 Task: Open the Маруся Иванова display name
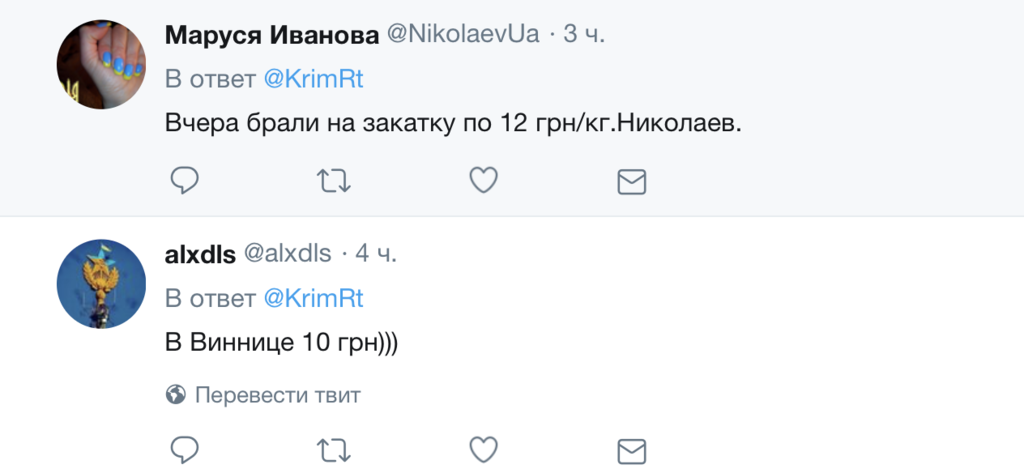(x=271, y=34)
